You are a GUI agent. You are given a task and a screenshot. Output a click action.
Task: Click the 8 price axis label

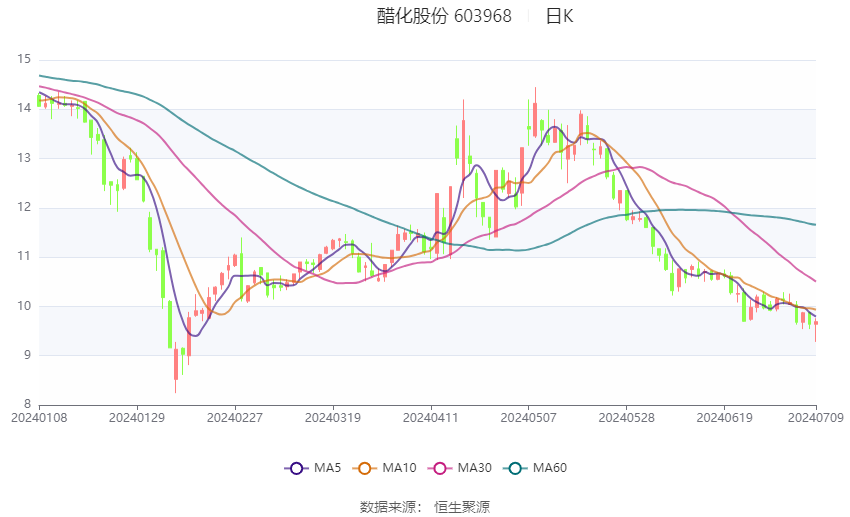27,404
